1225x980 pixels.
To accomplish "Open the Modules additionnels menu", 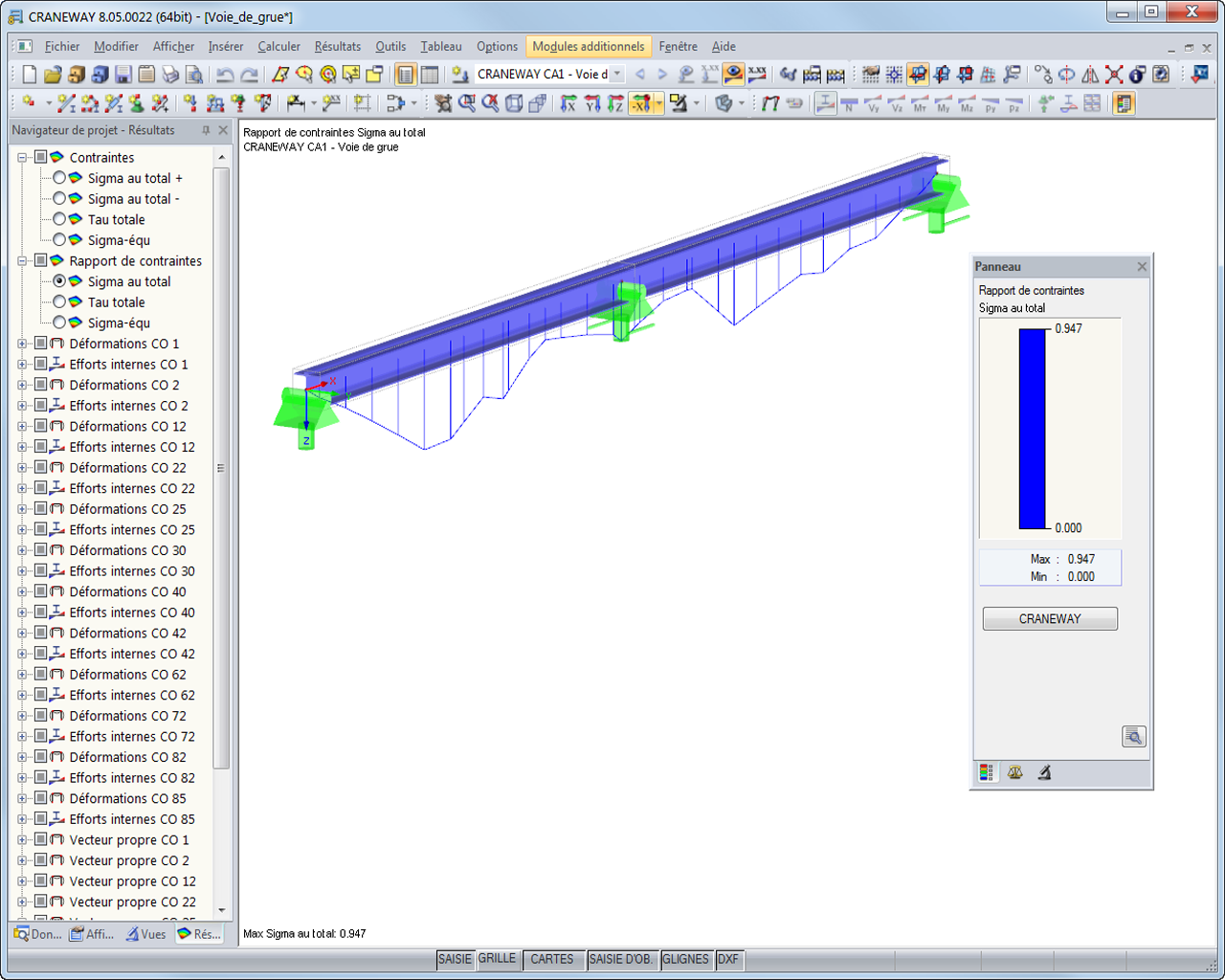I will click(x=589, y=46).
